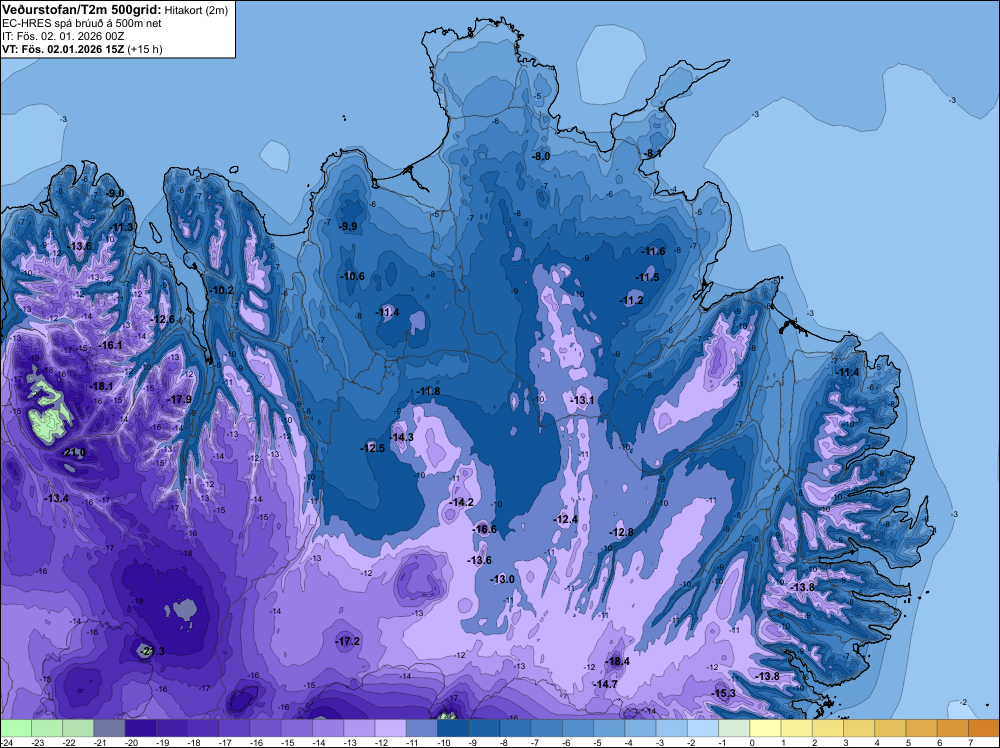Click the -12.6 temperature value
This screenshot has width=1000, height=748.
tap(163, 319)
